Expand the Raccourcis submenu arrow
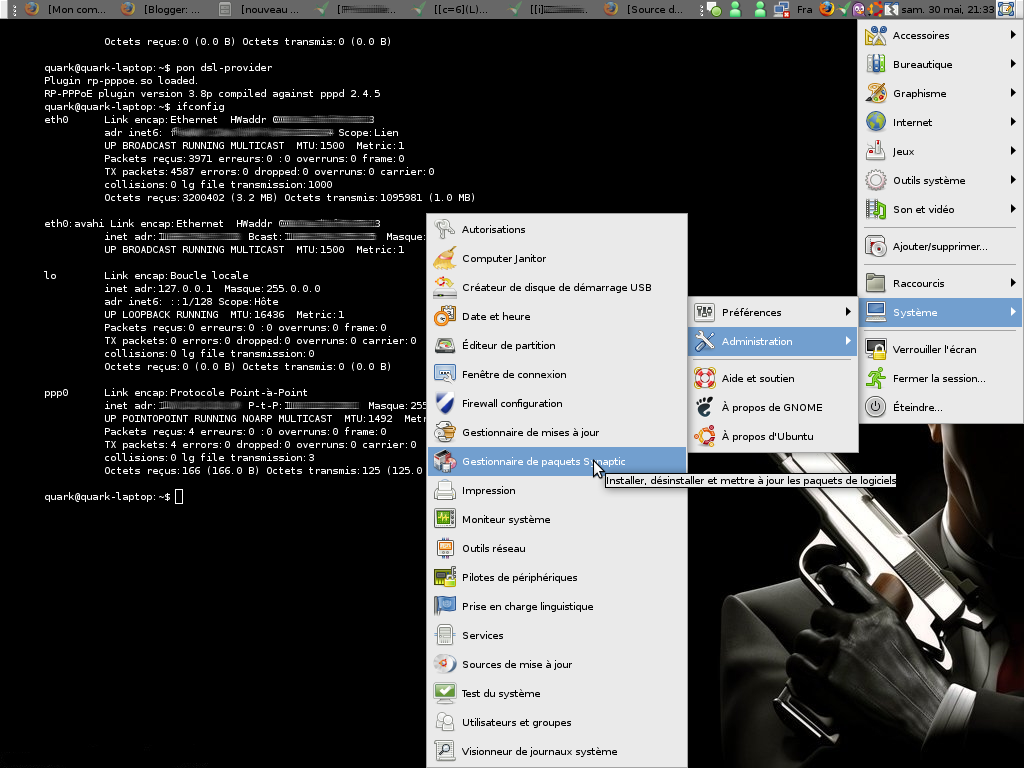The height and width of the screenshot is (768, 1024). [1013, 283]
